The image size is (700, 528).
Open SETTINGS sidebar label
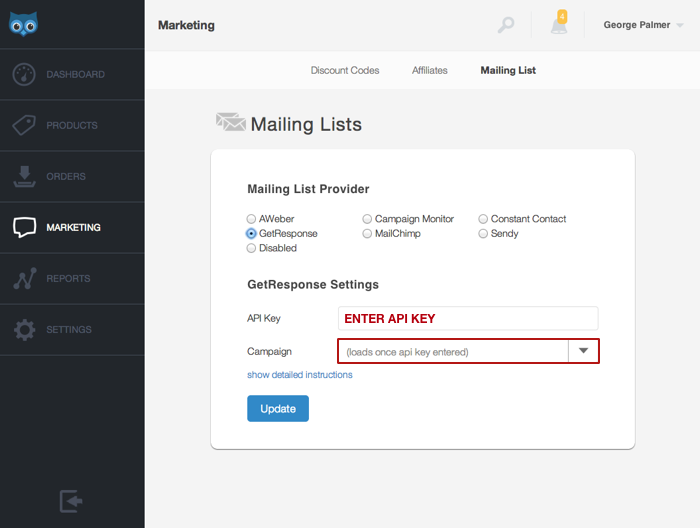pos(69,330)
